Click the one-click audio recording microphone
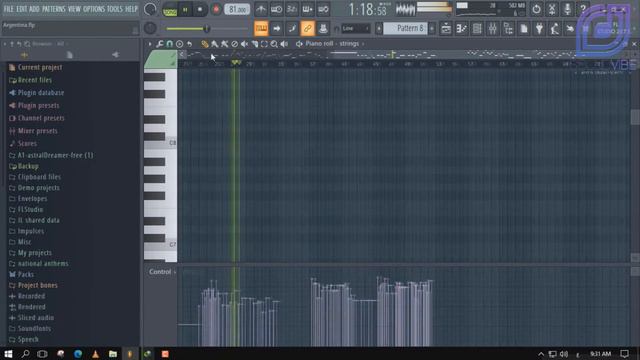The width and height of the screenshot is (640, 360). coord(567,9)
